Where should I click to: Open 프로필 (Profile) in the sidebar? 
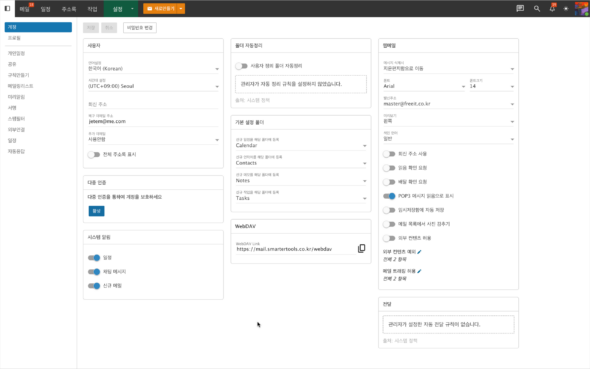point(14,38)
